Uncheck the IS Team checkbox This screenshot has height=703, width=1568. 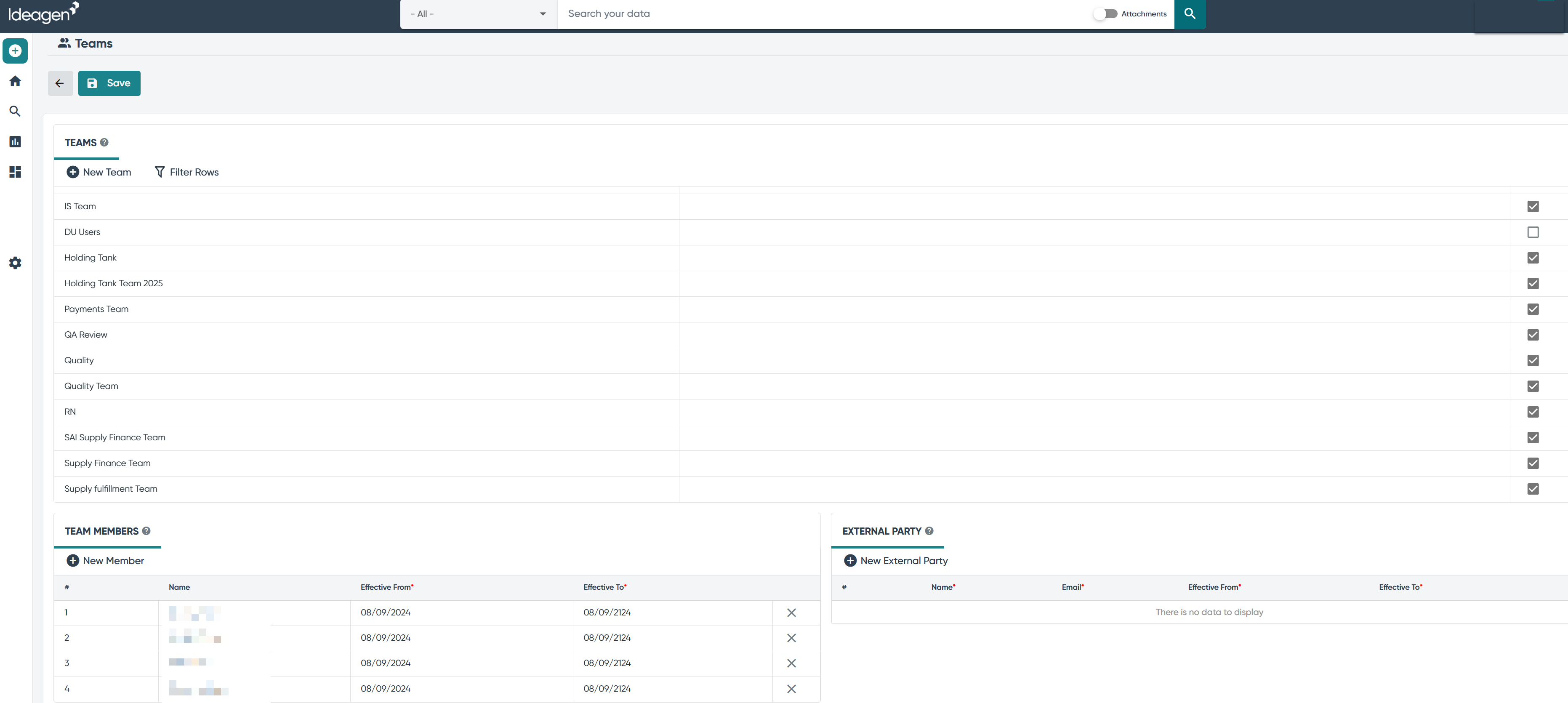(1533, 207)
